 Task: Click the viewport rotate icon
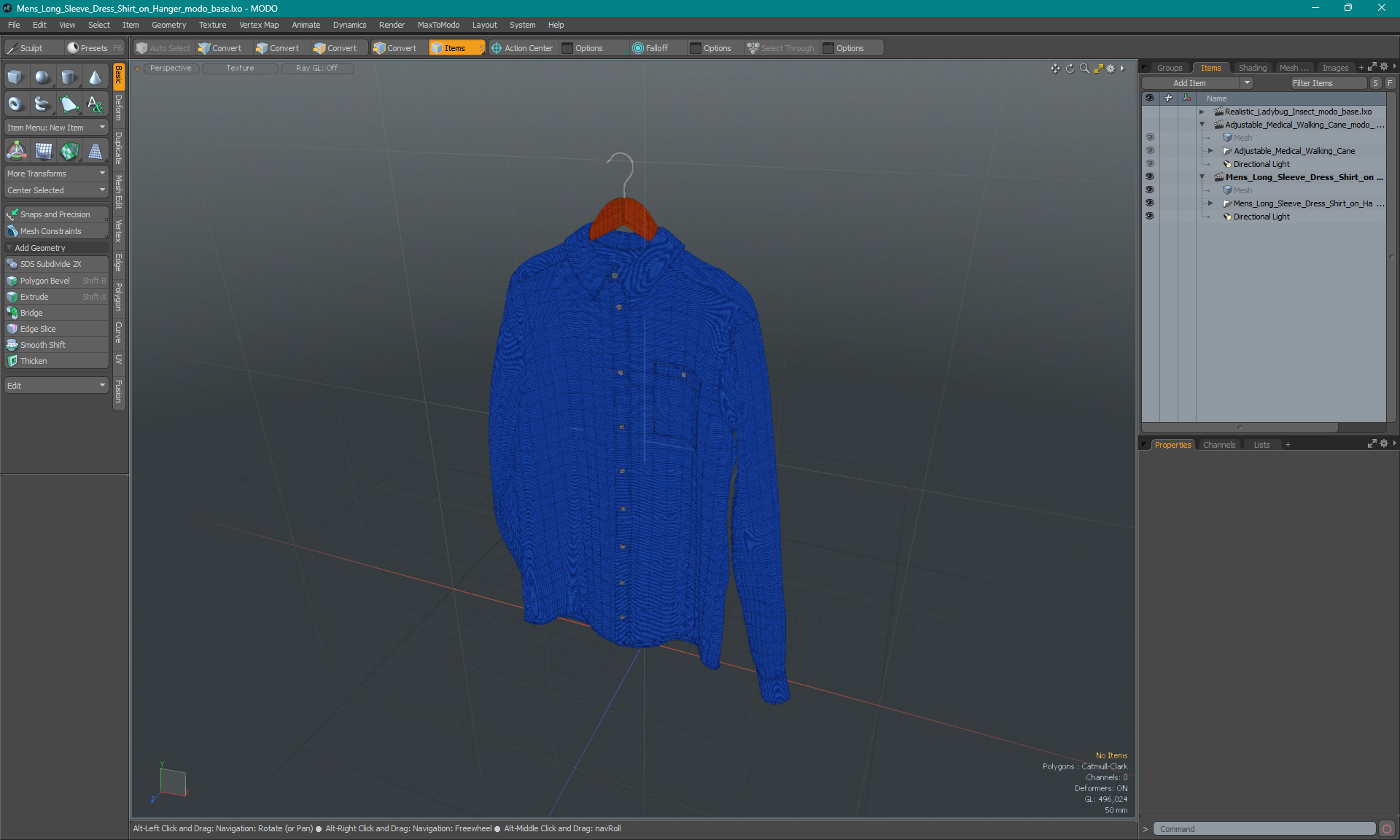(x=1070, y=68)
